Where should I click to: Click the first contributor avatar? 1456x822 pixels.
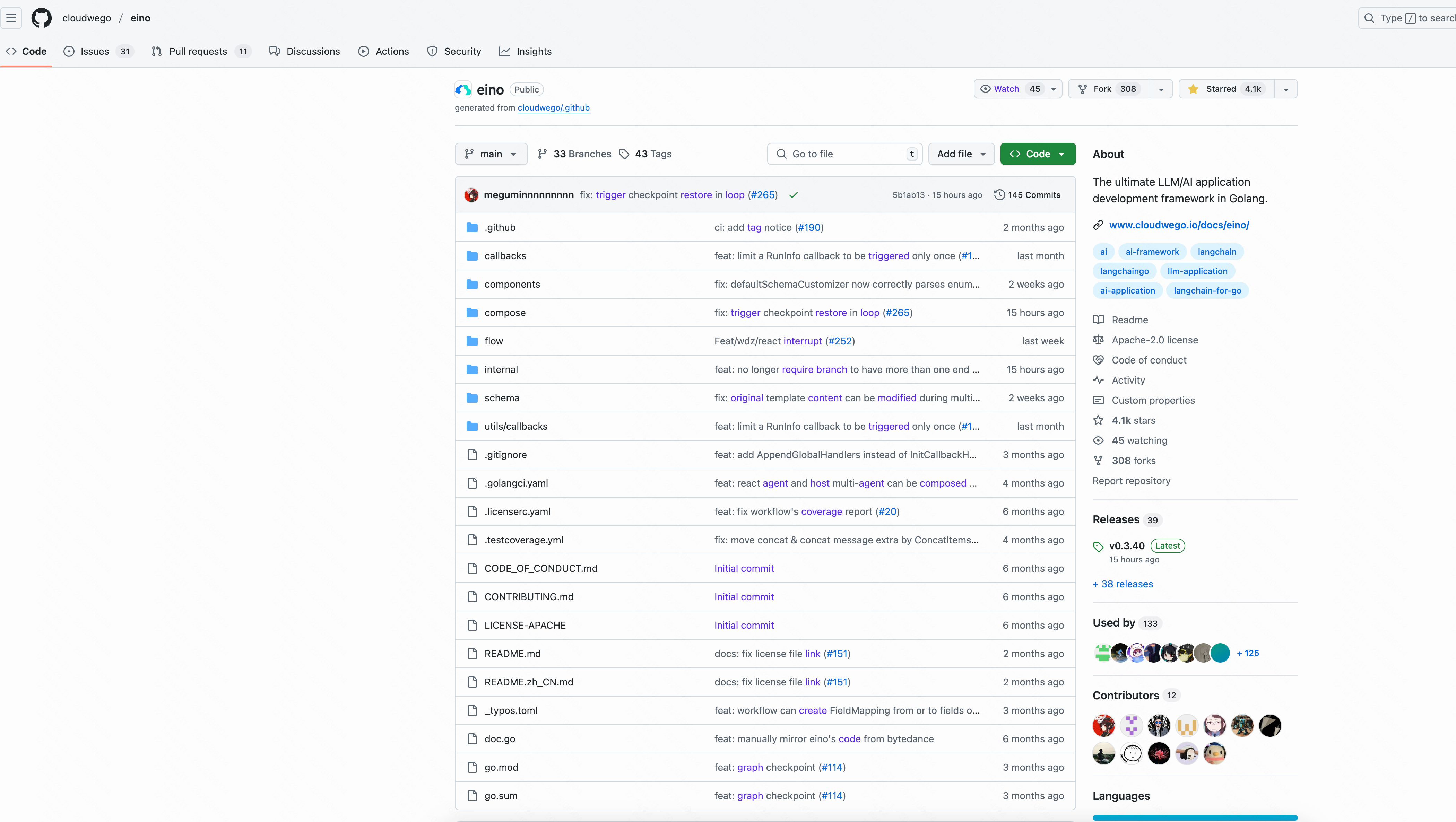1103,725
